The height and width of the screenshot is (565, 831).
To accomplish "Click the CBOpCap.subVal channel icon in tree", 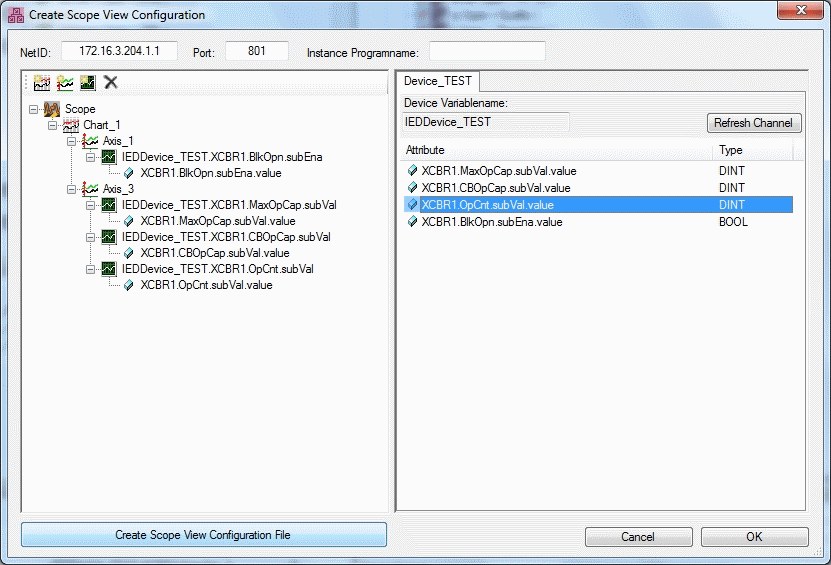I will pyautogui.click(x=109, y=237).
